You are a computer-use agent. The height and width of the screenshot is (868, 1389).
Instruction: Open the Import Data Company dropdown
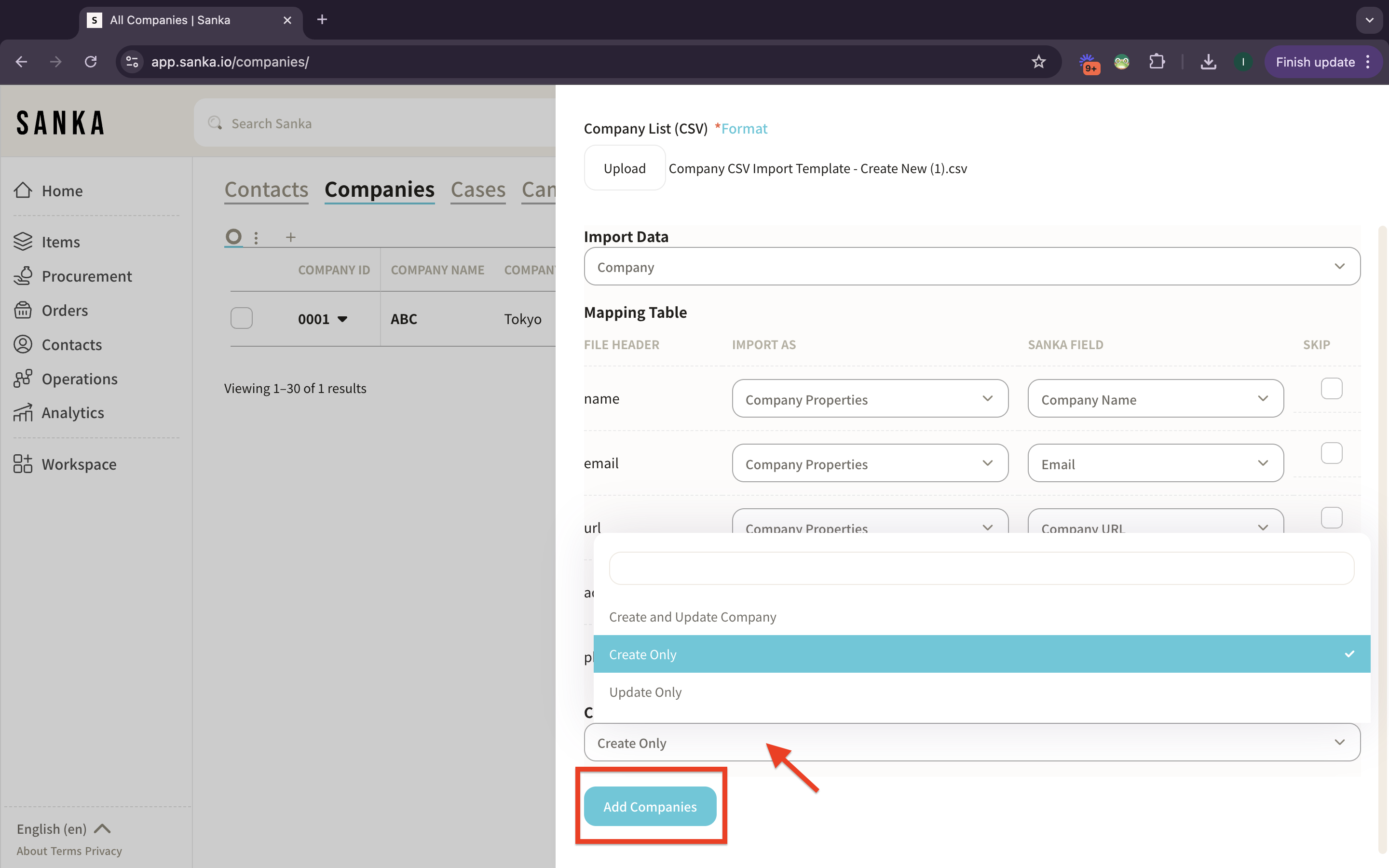[972, 266]
